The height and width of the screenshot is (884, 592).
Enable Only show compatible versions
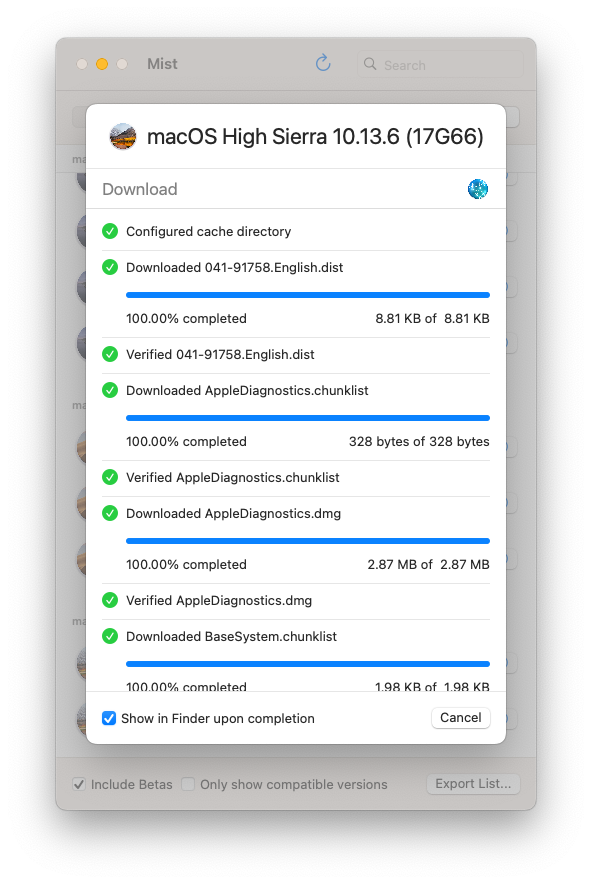tap(187, 784)
